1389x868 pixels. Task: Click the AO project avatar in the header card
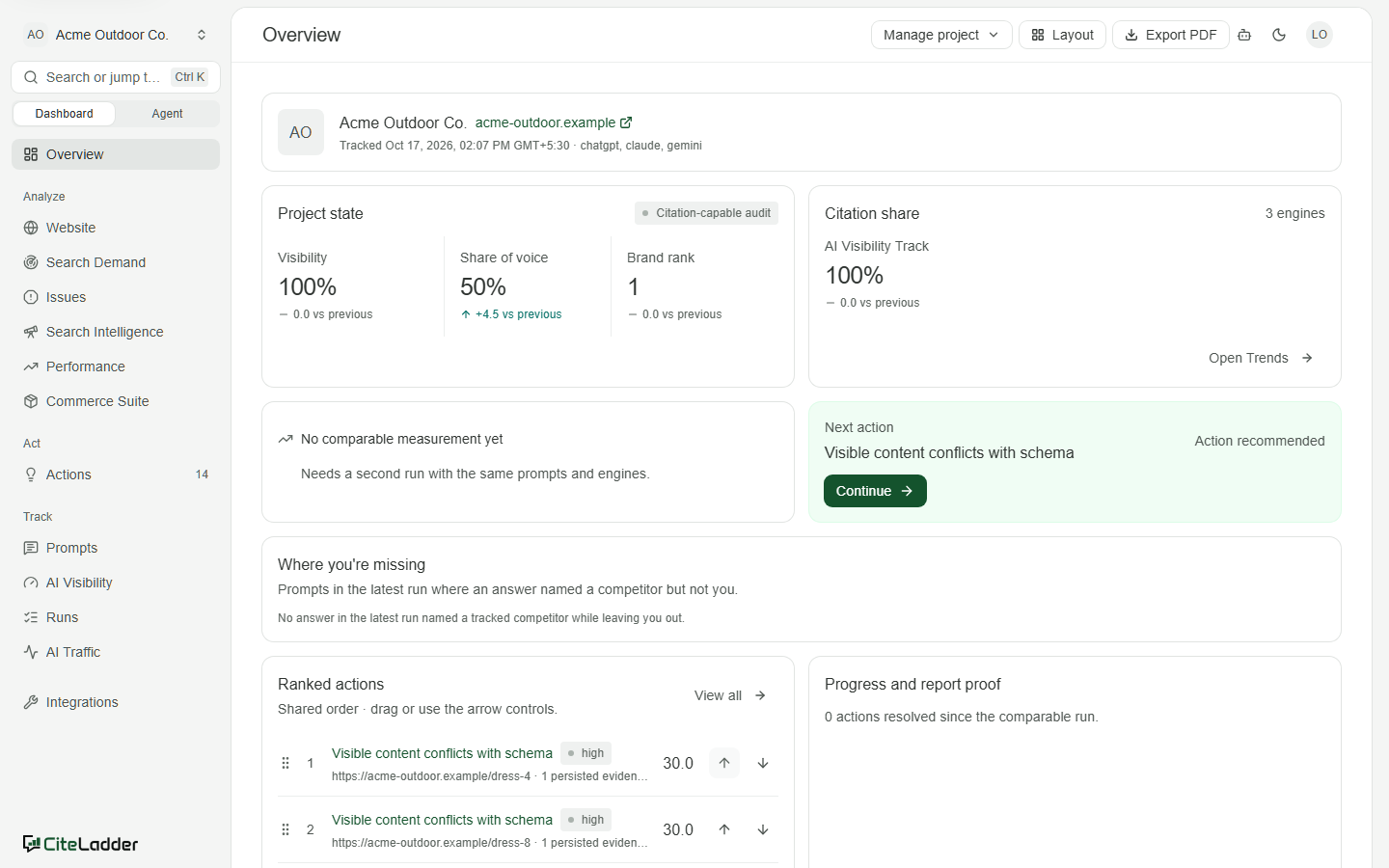(301, 132)
